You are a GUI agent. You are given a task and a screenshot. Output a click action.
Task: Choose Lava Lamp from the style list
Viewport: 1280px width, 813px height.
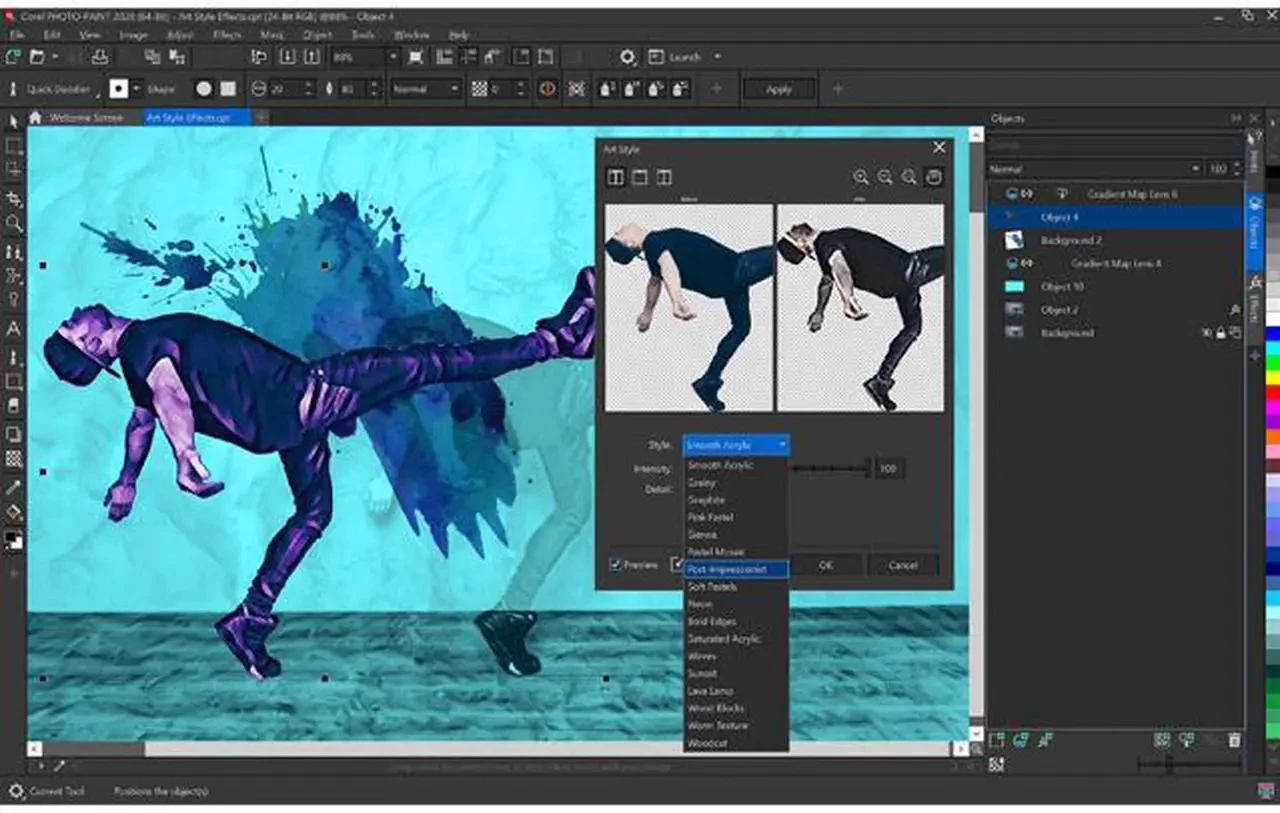coord(736,691)
